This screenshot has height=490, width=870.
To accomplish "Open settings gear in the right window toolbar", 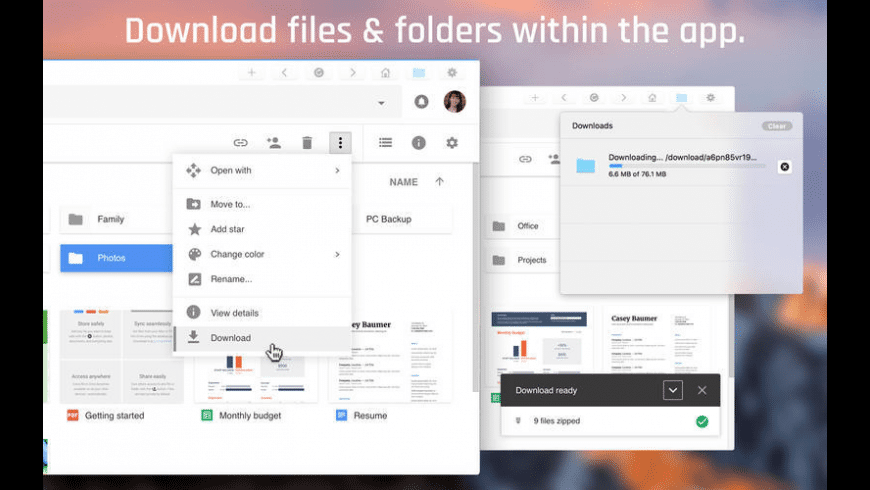I will click(711, 98).
